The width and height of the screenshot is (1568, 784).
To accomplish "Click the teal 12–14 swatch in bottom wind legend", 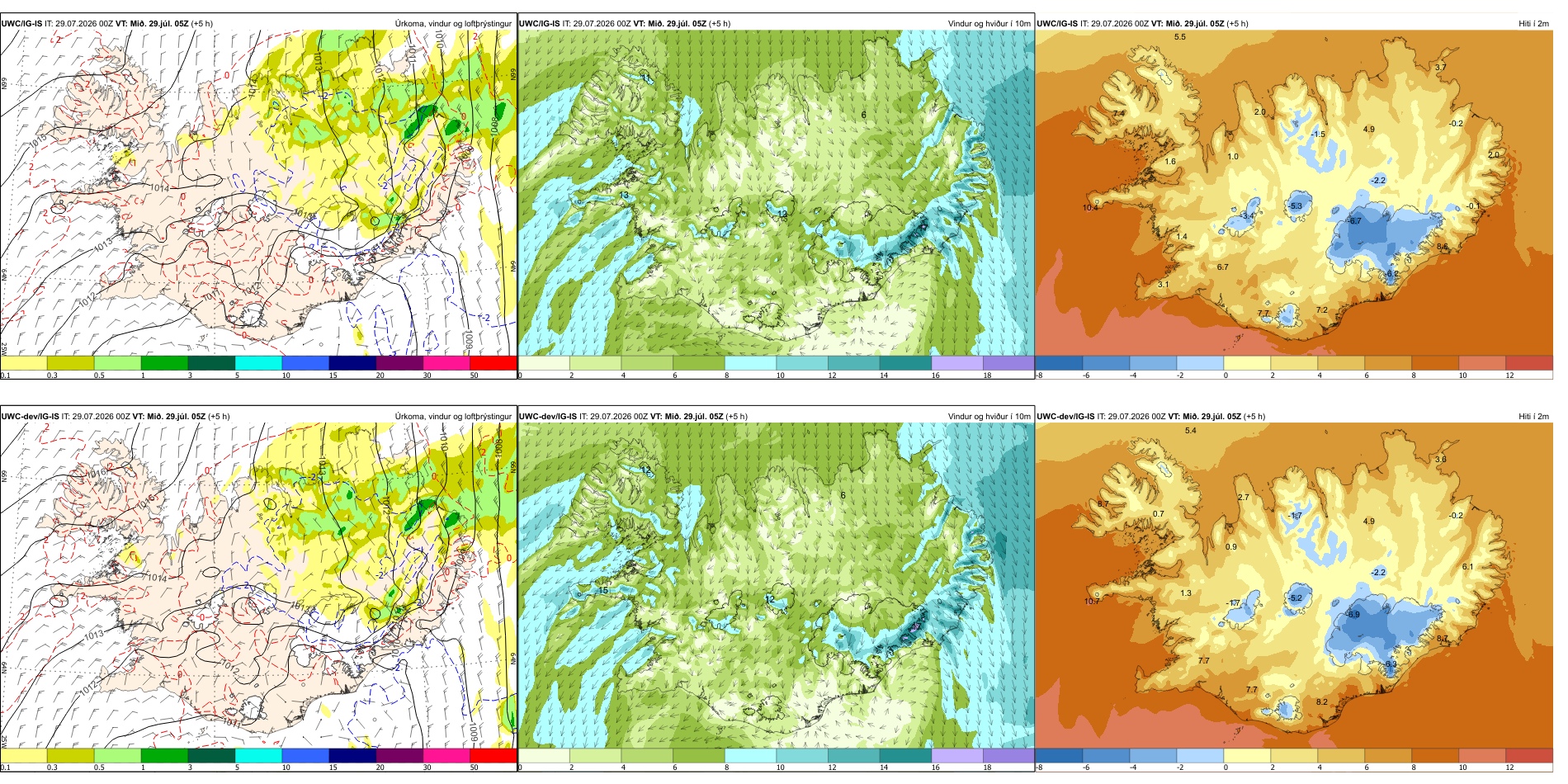I will click(853, 755).
